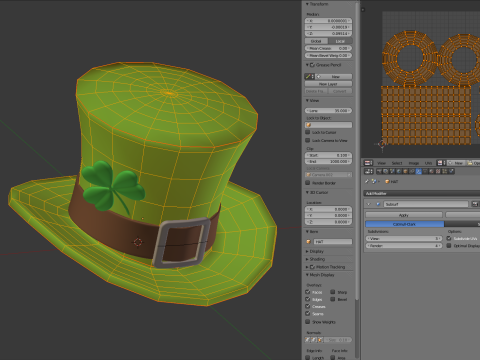Show vertex normals icon under Normals

click(x=307, y=340)
